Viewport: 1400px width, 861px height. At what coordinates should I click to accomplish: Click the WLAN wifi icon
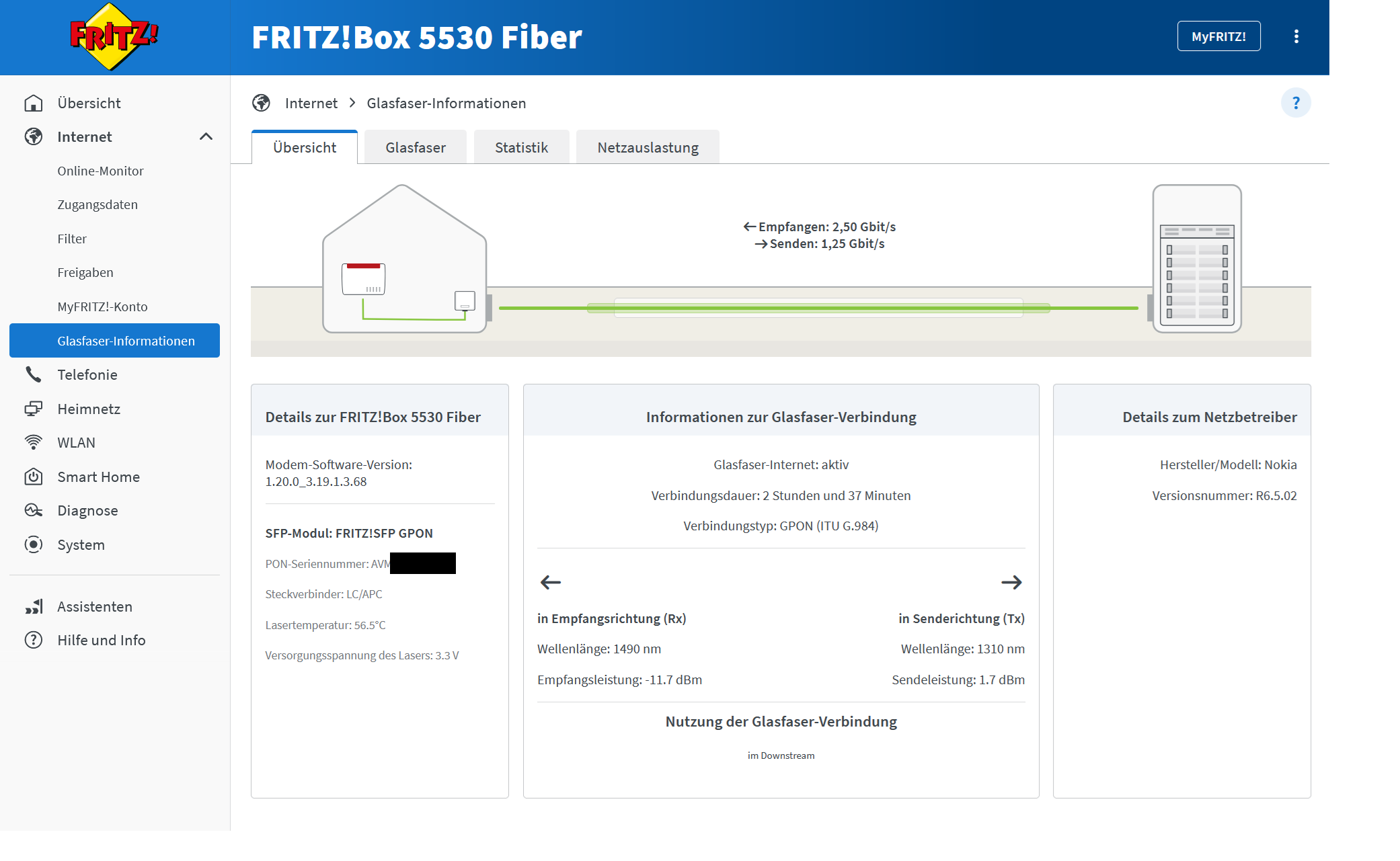pos(34,442)
